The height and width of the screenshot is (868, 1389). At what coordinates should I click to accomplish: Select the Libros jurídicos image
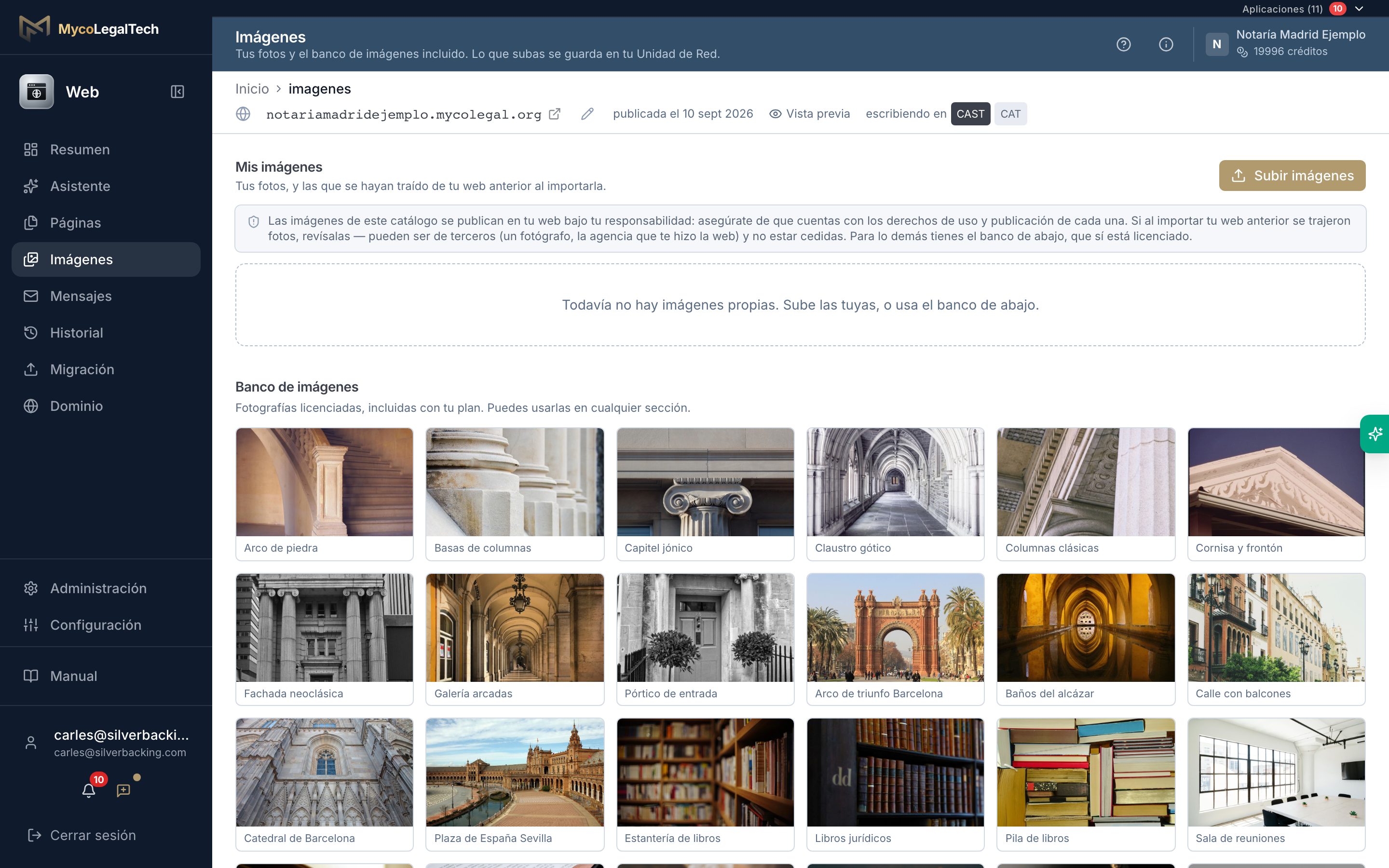[896, 785]
